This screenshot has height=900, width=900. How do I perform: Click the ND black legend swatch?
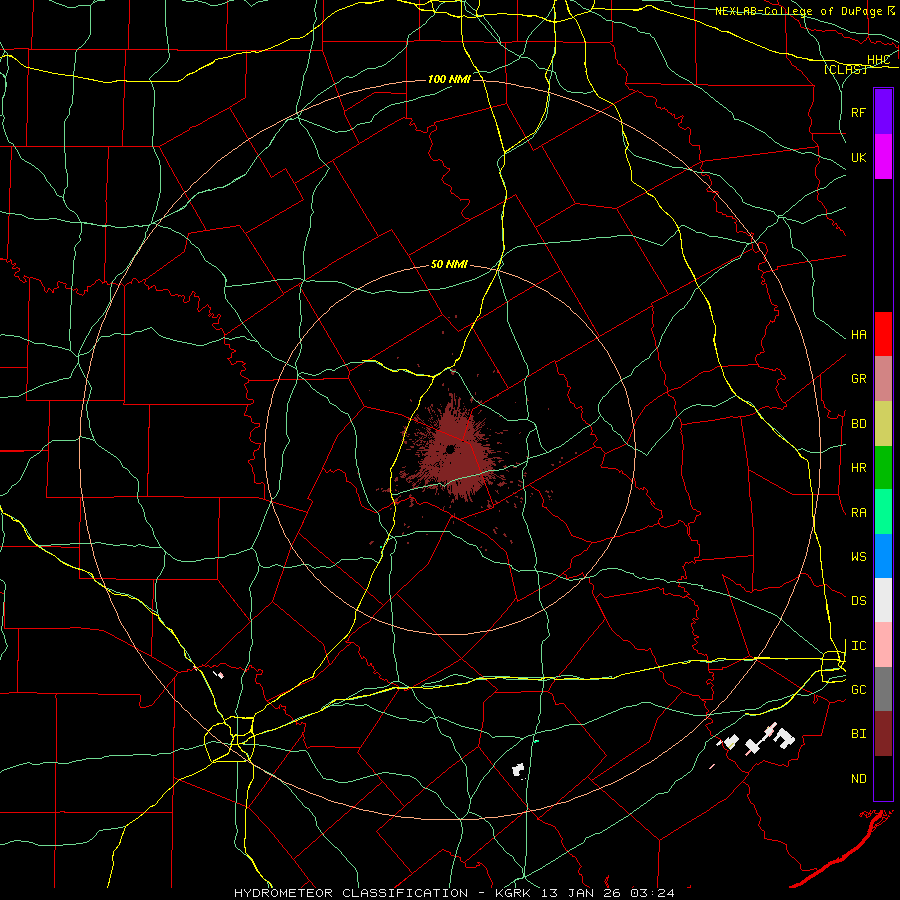pyautogui.click(x=883, y=778)
